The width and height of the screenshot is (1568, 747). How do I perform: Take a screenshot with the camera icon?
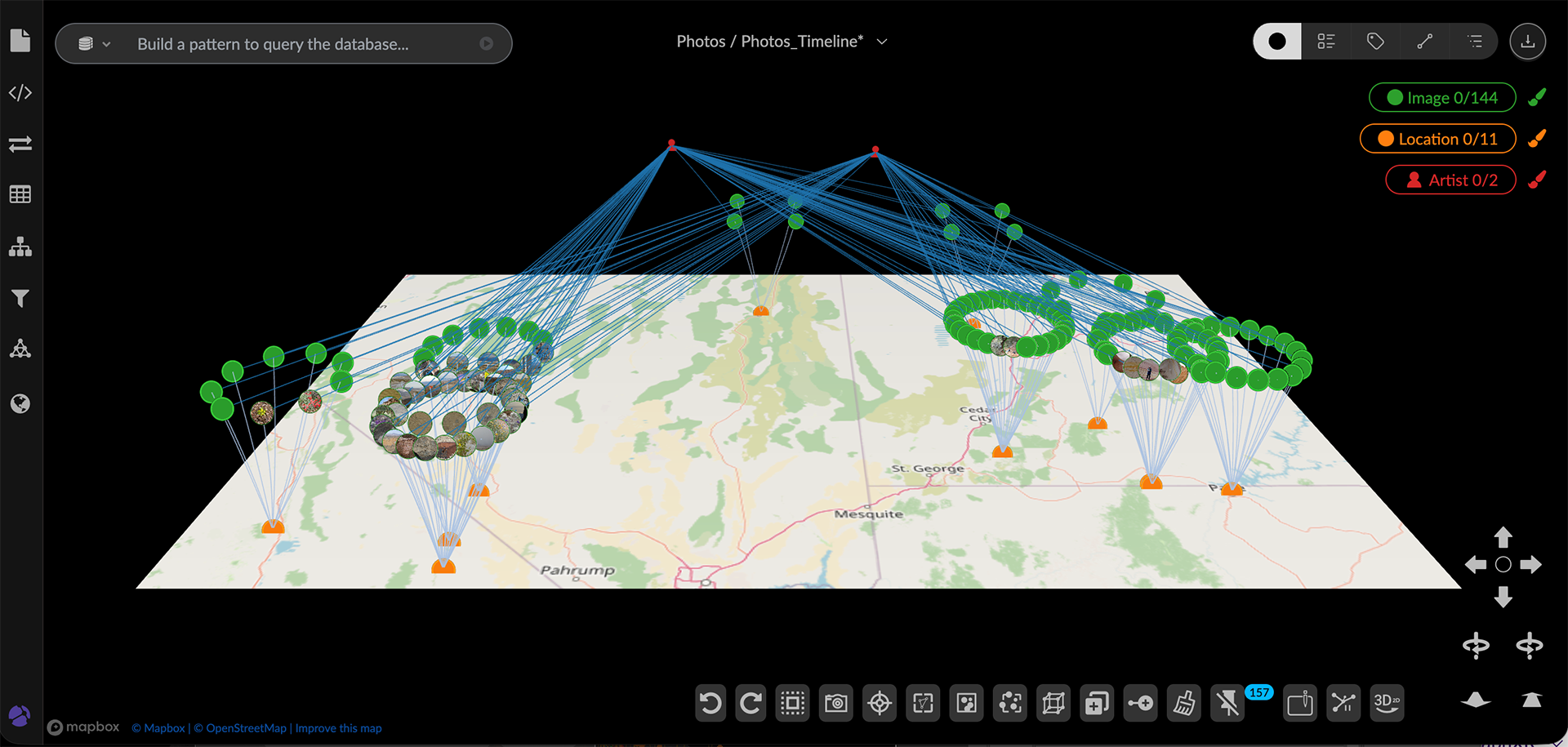pyautogui.click(x=835, y=703)
